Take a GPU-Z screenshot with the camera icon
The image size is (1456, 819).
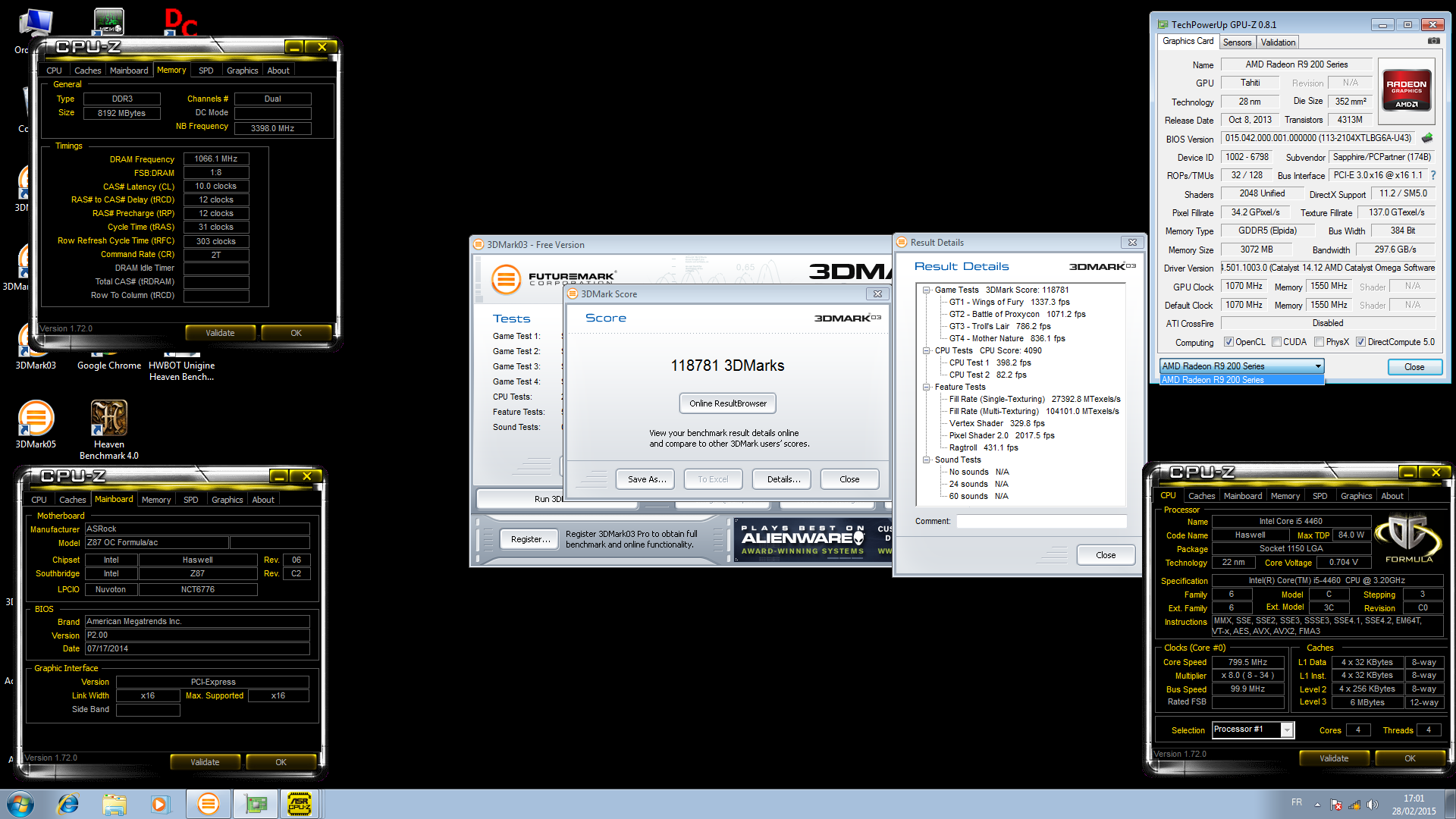(x=1433, y=41)
